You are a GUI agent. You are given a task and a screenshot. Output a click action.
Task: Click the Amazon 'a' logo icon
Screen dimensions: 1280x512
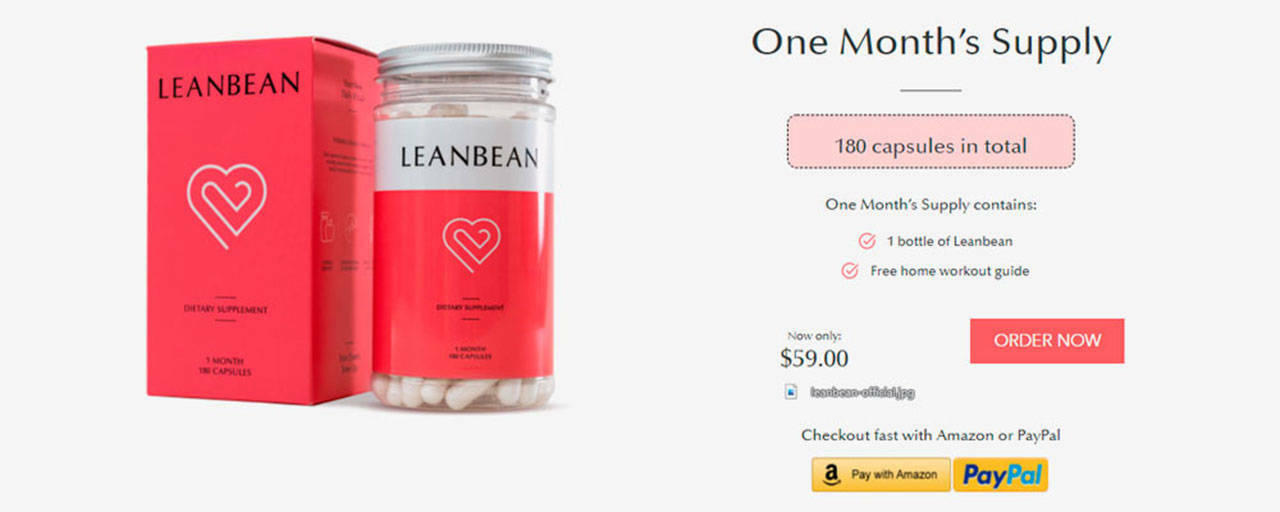pyautogui.click(x=831, y=475)
